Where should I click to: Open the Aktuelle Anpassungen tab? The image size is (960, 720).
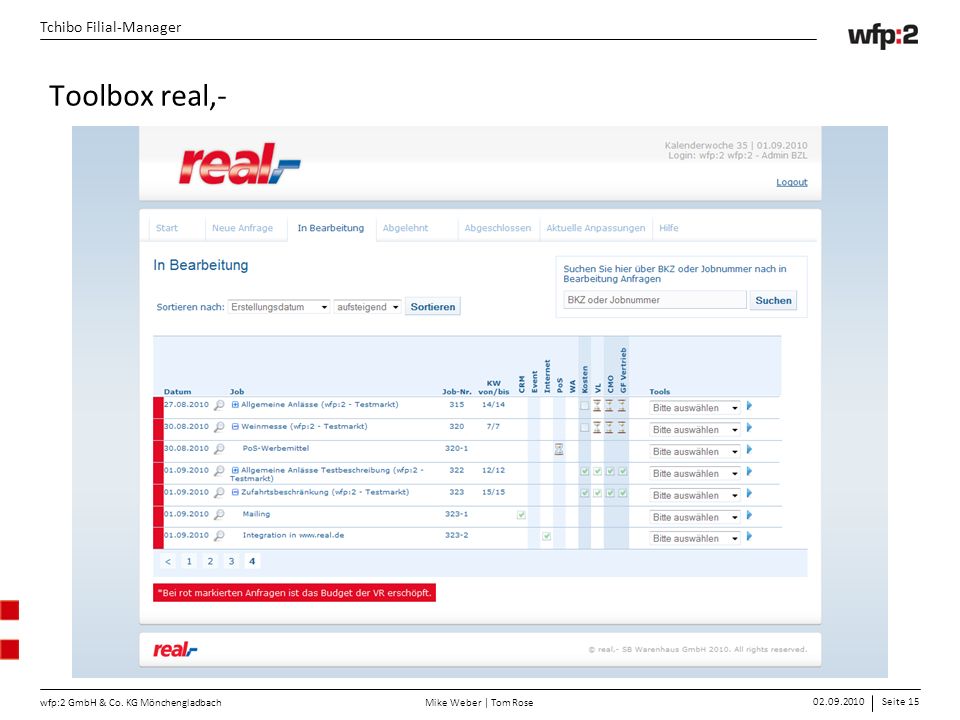[596, 228]
